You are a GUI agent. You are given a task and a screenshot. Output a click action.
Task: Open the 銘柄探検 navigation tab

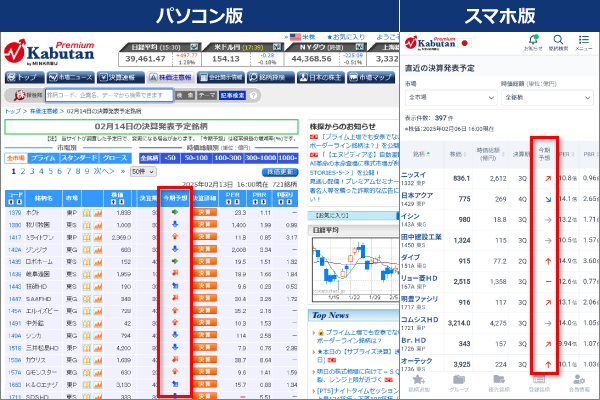tap(271, 78)
